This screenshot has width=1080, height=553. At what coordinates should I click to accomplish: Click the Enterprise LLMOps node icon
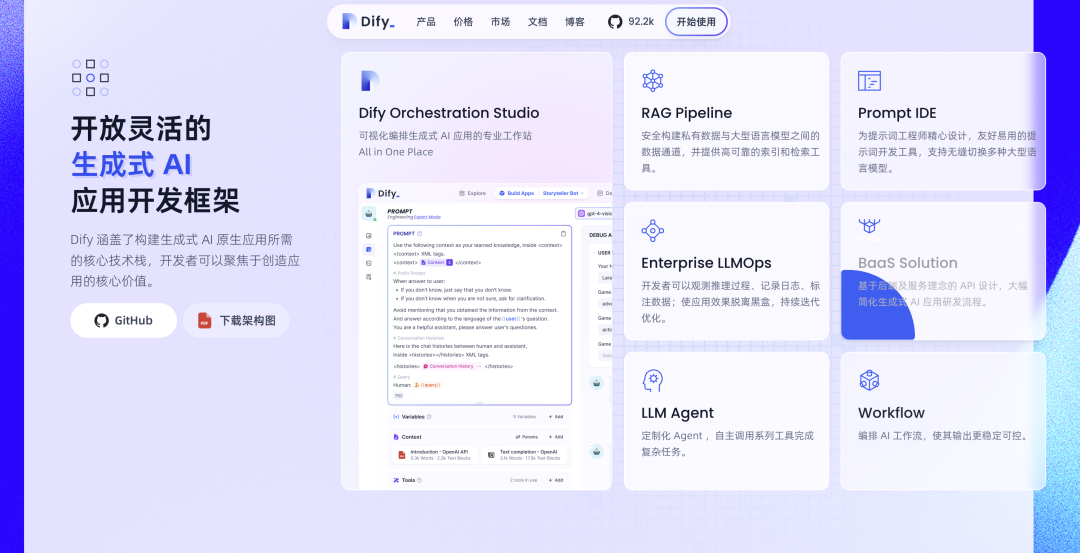pyautogui.click(x=652, y=231)
